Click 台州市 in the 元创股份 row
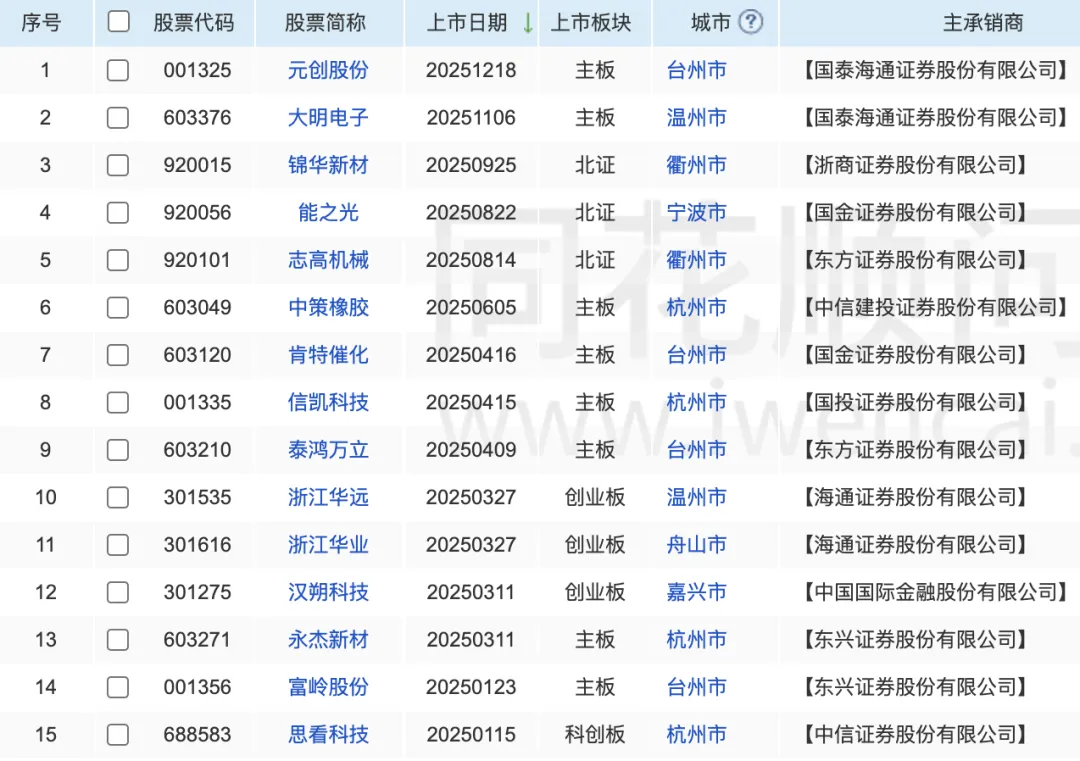 (696, 70)
